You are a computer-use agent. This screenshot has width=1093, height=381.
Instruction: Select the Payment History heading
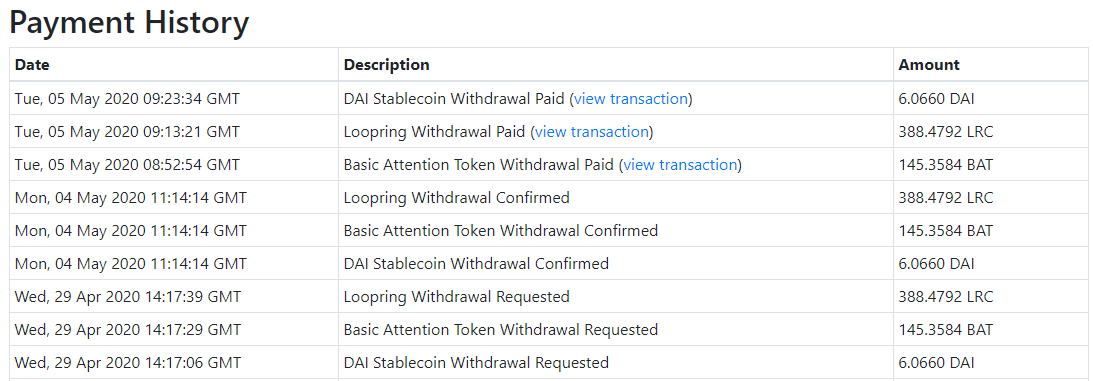[129, 23]
